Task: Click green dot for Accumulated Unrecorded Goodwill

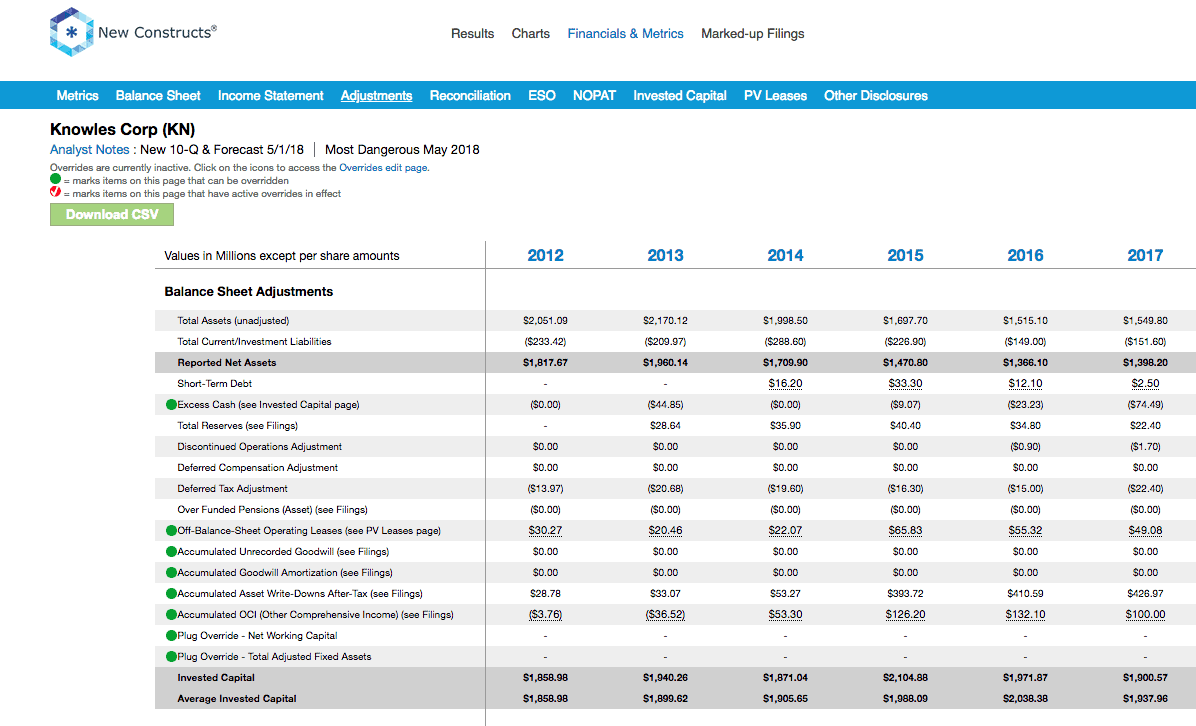Action: tap(172, 551)
